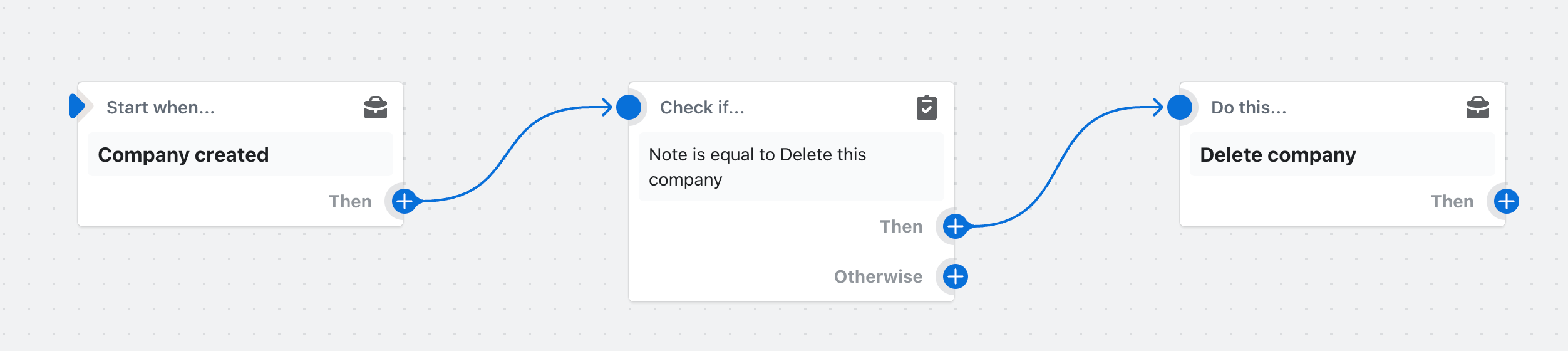Select the blue input node of the Check if card

click(629, 107)
